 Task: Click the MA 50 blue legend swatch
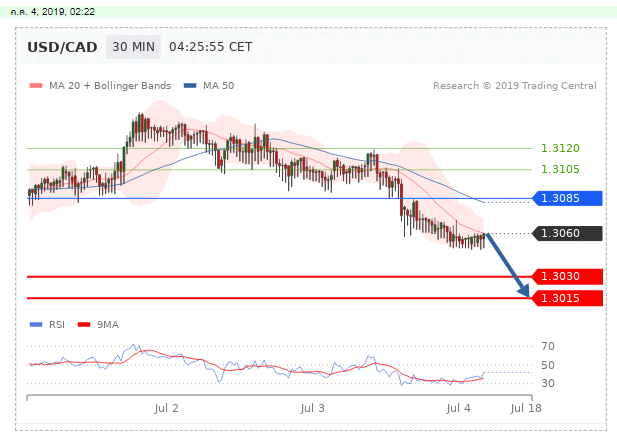point(190,85)
